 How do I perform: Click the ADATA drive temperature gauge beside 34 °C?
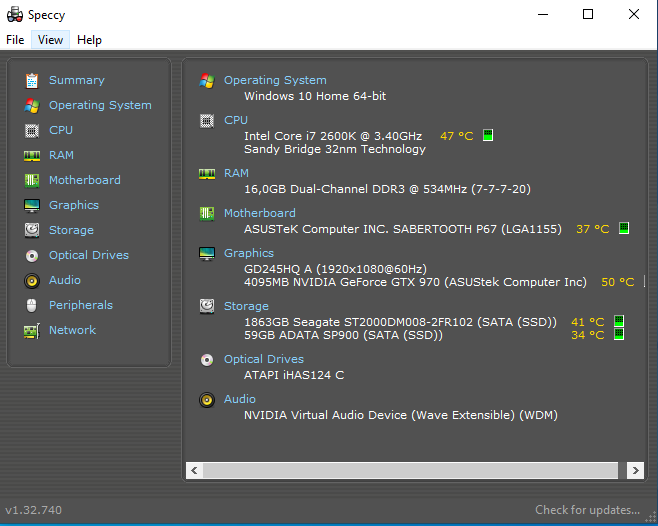click(619, 334)
